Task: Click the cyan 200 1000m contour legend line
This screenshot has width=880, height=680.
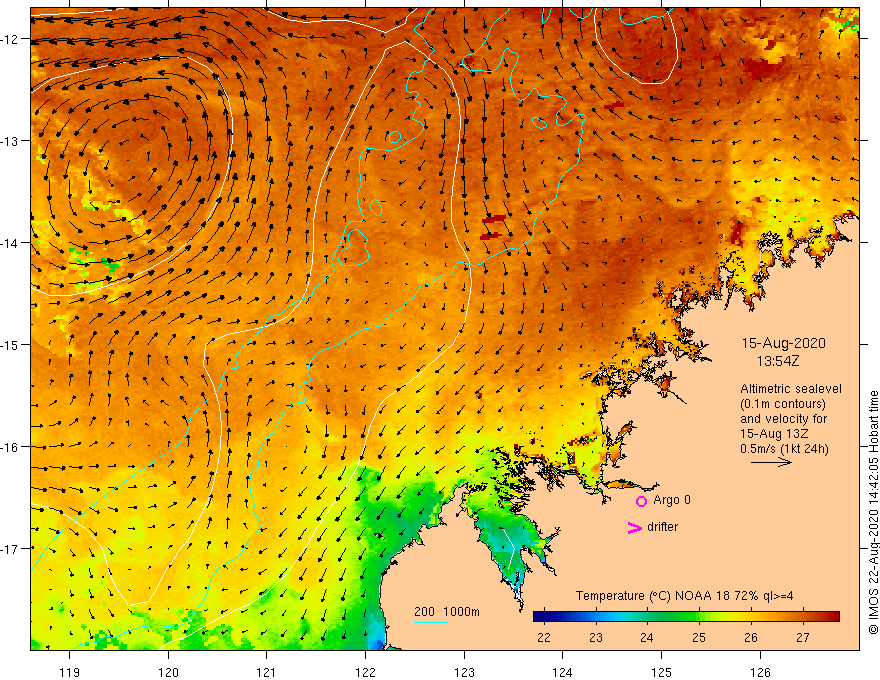Action: tap(430, 622)
